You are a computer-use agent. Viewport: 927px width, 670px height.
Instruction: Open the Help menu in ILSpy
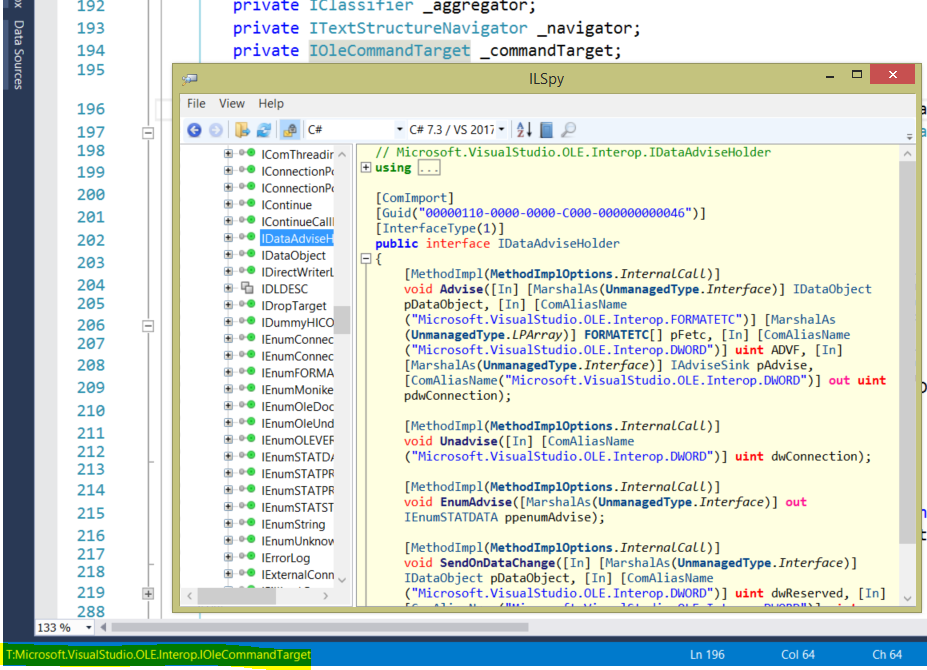tap(271, 103)
